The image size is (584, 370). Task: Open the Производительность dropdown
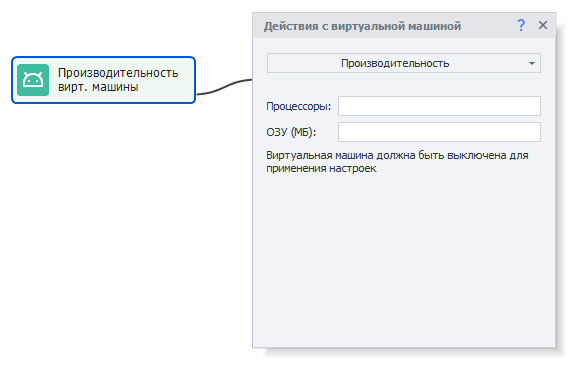click(x=403, y=63)
